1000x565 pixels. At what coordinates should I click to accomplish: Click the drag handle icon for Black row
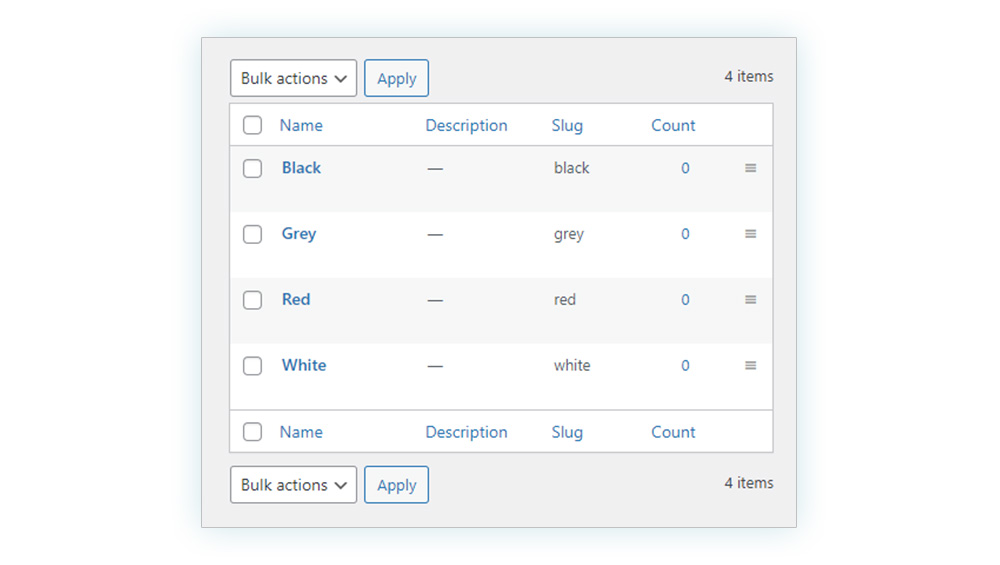(750, 168)
